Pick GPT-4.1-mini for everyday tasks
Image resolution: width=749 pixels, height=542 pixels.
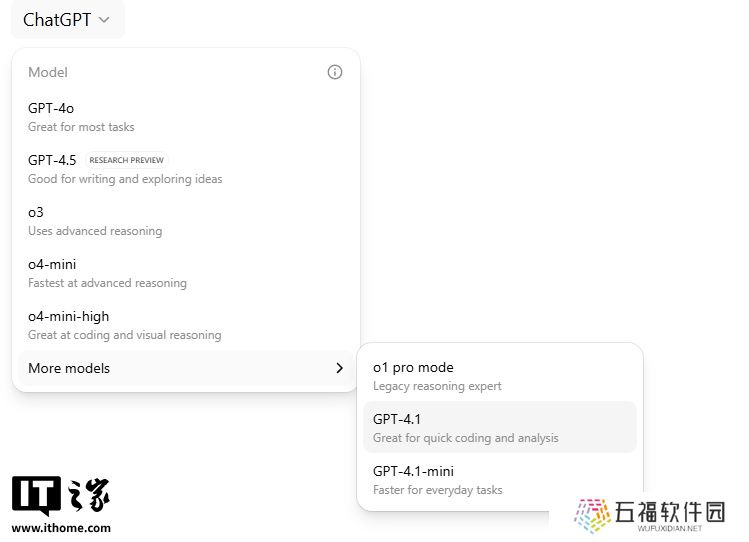pos(500,480)
